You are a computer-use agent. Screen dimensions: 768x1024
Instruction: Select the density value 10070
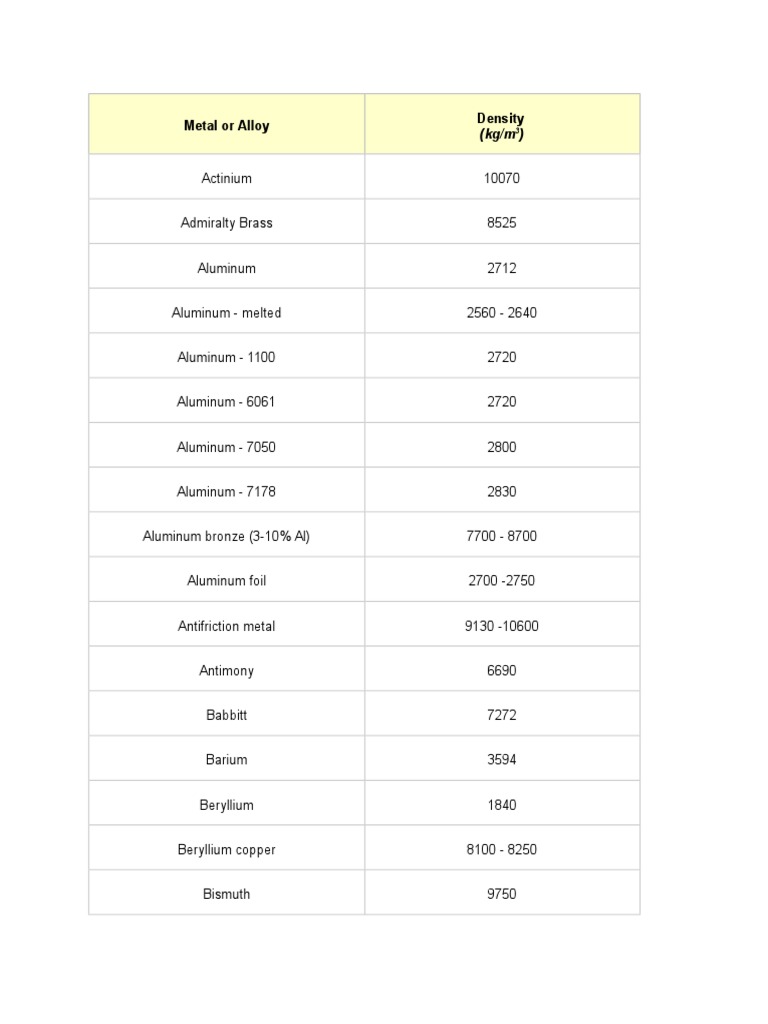[x=501, y=178]
